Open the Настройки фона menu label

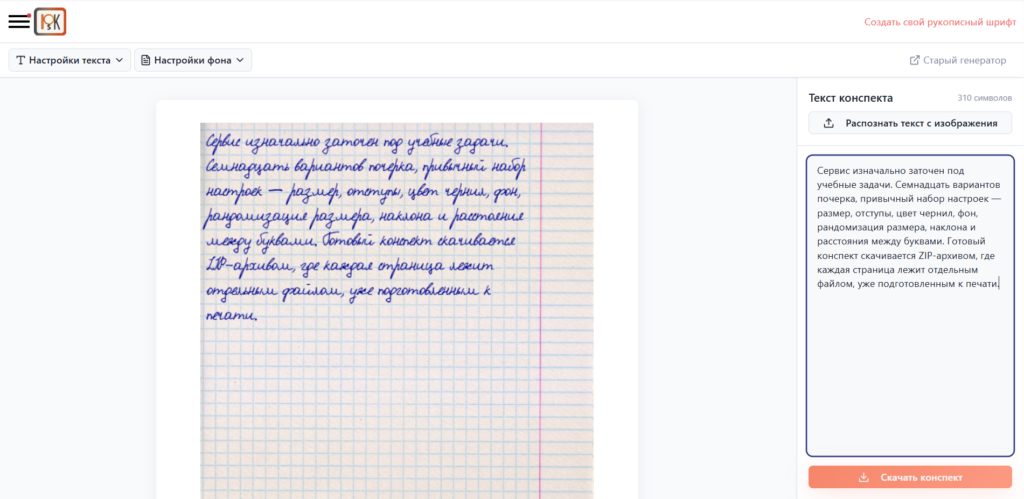(193, 61)
